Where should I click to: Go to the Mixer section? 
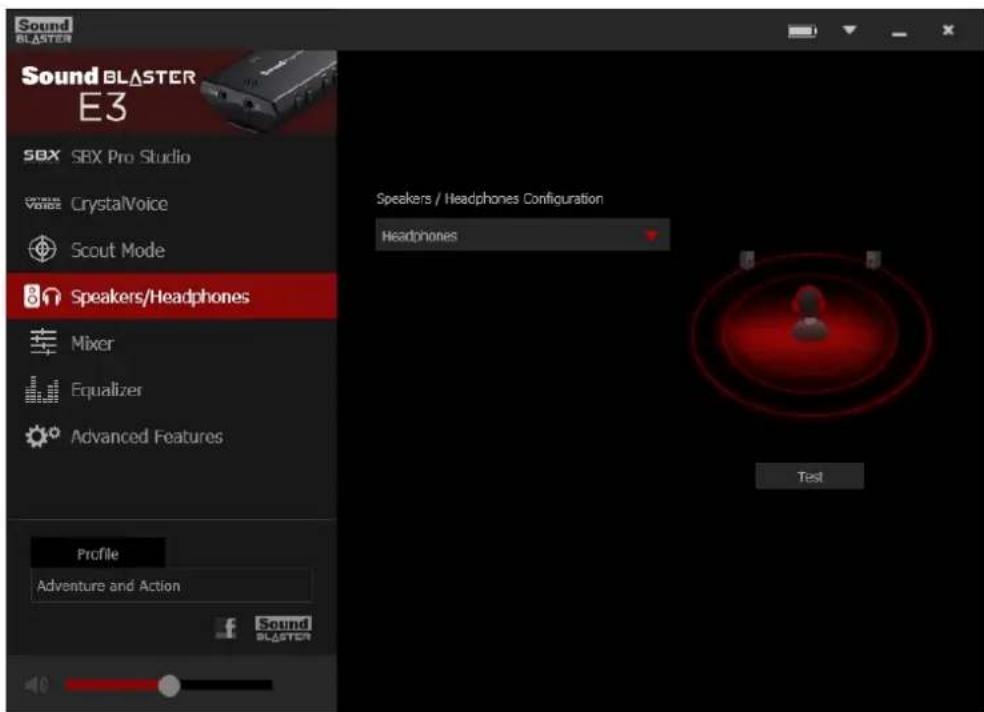tap(172, 343)
